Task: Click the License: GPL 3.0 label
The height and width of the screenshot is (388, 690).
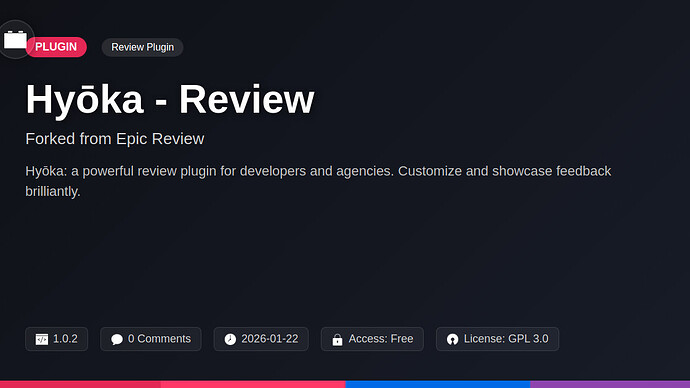Action: click(506, 339)
